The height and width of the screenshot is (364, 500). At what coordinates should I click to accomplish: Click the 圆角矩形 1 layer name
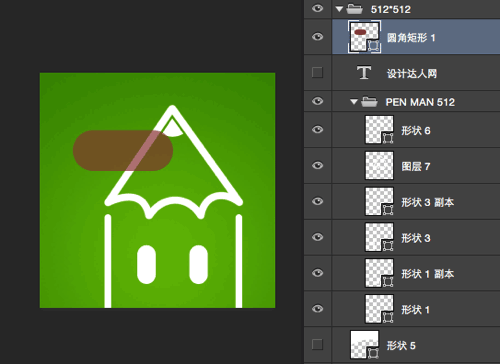411,38
